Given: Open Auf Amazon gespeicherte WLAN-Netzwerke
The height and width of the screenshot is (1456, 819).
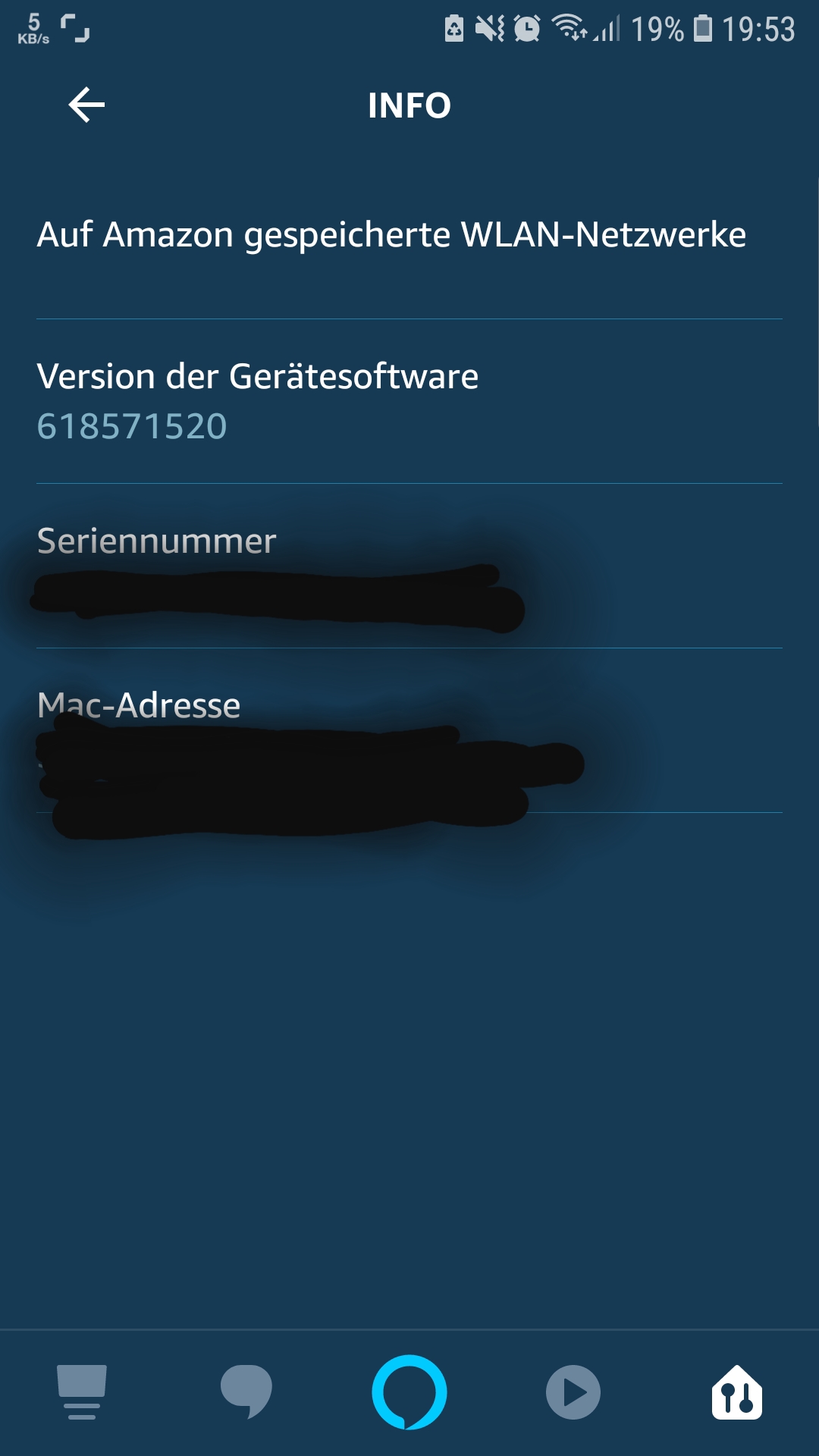Looking at the screenshot, I should (409, 234).
